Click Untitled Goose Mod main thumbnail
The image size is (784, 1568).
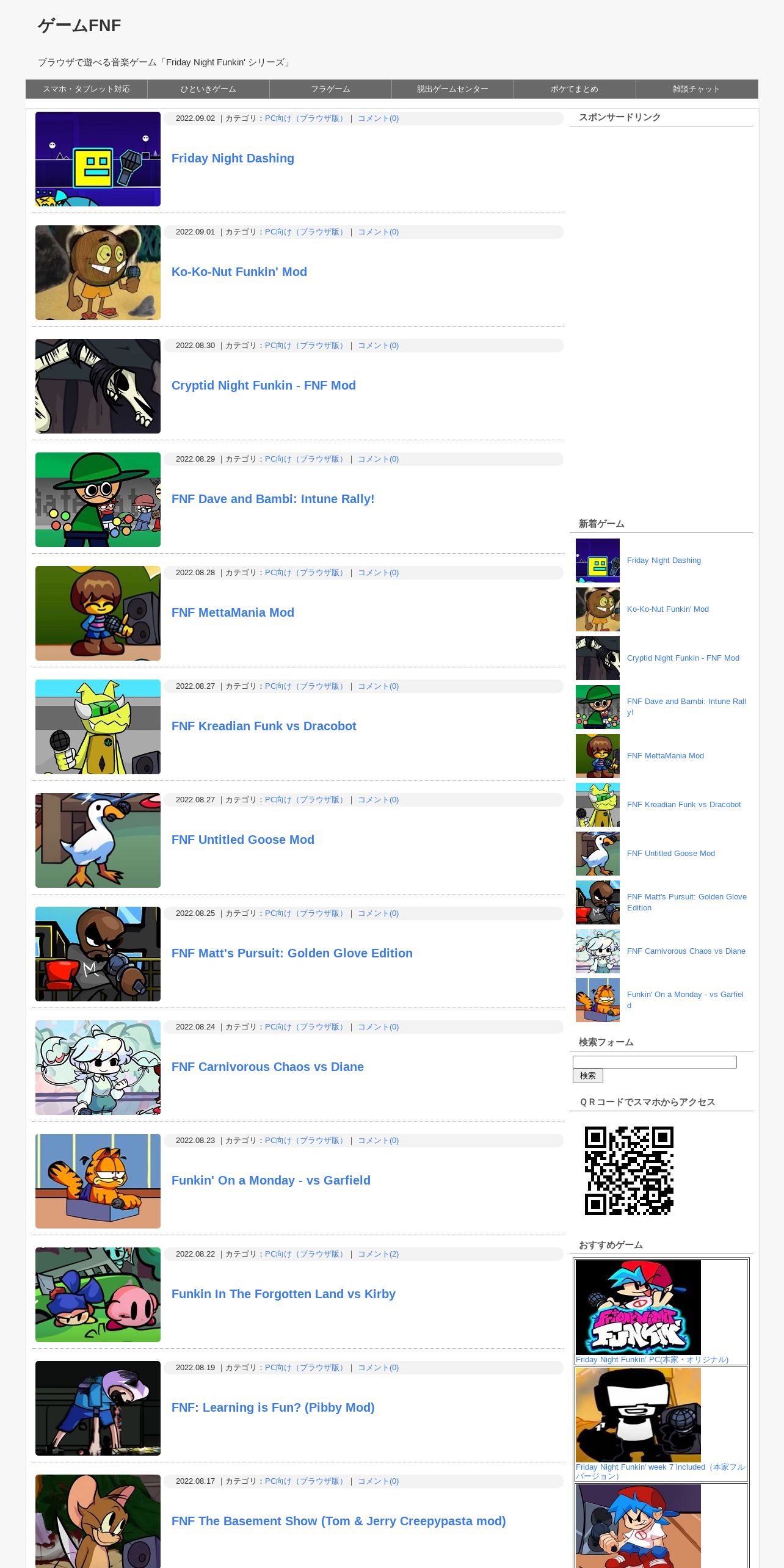click(x=98, y=840)
